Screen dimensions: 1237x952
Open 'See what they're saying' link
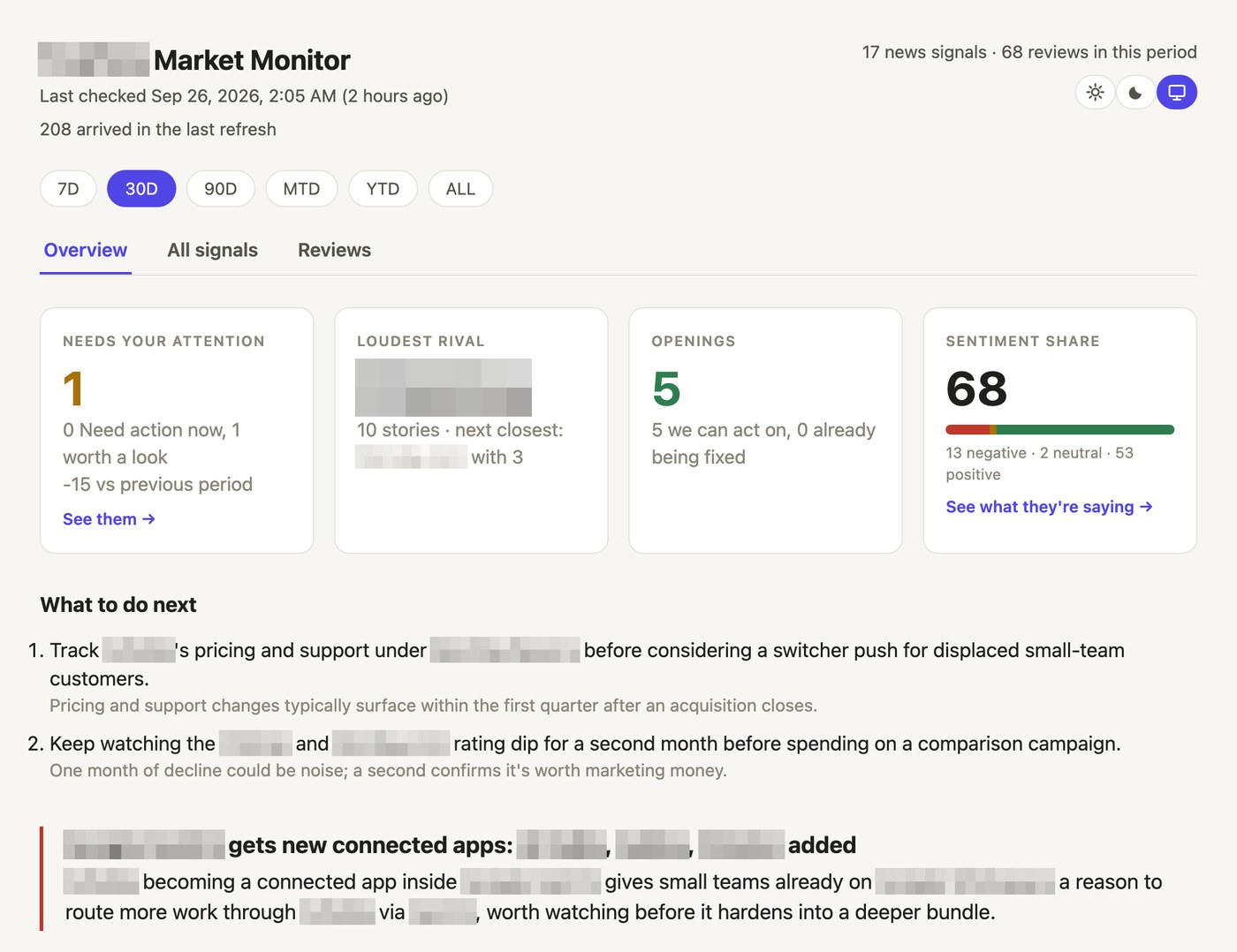[1049, 507]
